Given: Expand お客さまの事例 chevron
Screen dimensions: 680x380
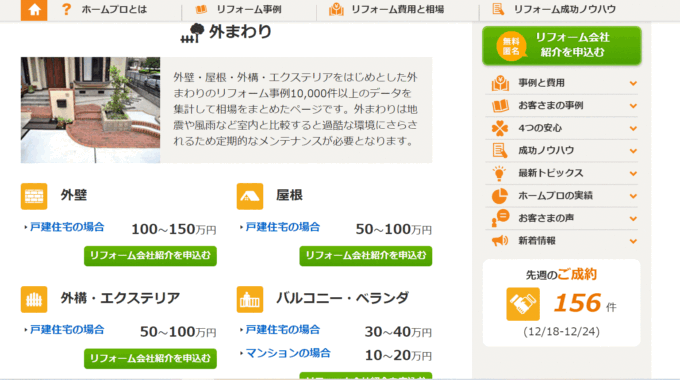Looking at the screenshot, I should [x=633, y=106].
